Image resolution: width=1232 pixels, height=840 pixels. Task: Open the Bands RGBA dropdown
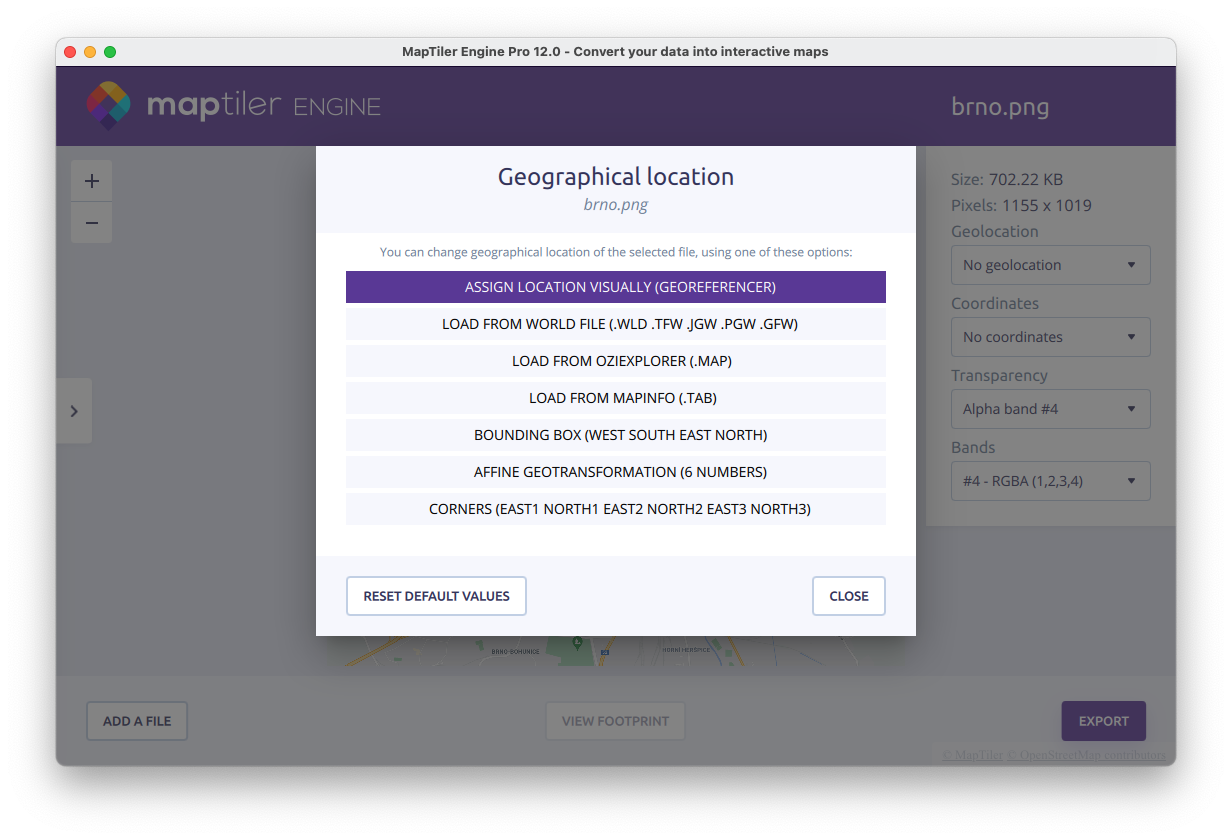point(1050,481)
